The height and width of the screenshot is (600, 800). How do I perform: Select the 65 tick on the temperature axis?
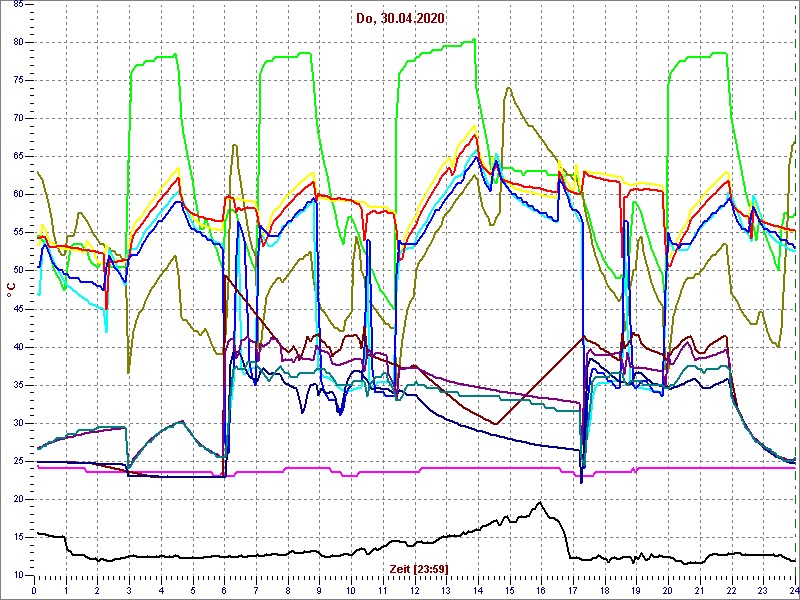click(x=17, y=157)
